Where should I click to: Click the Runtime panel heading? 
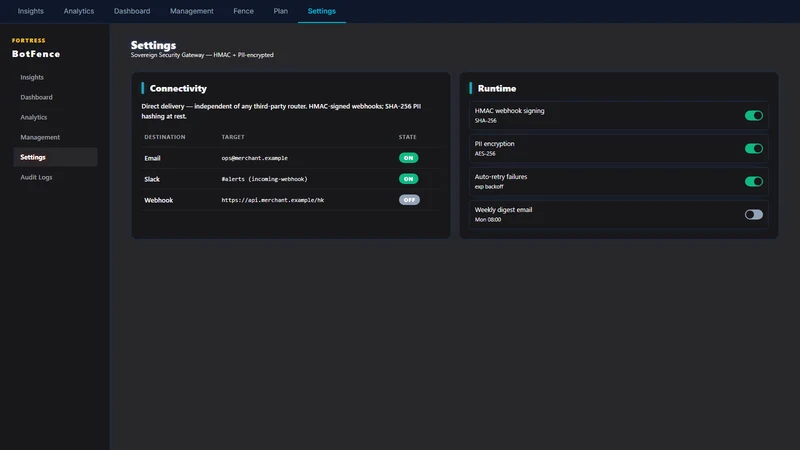tap(496, 88)
